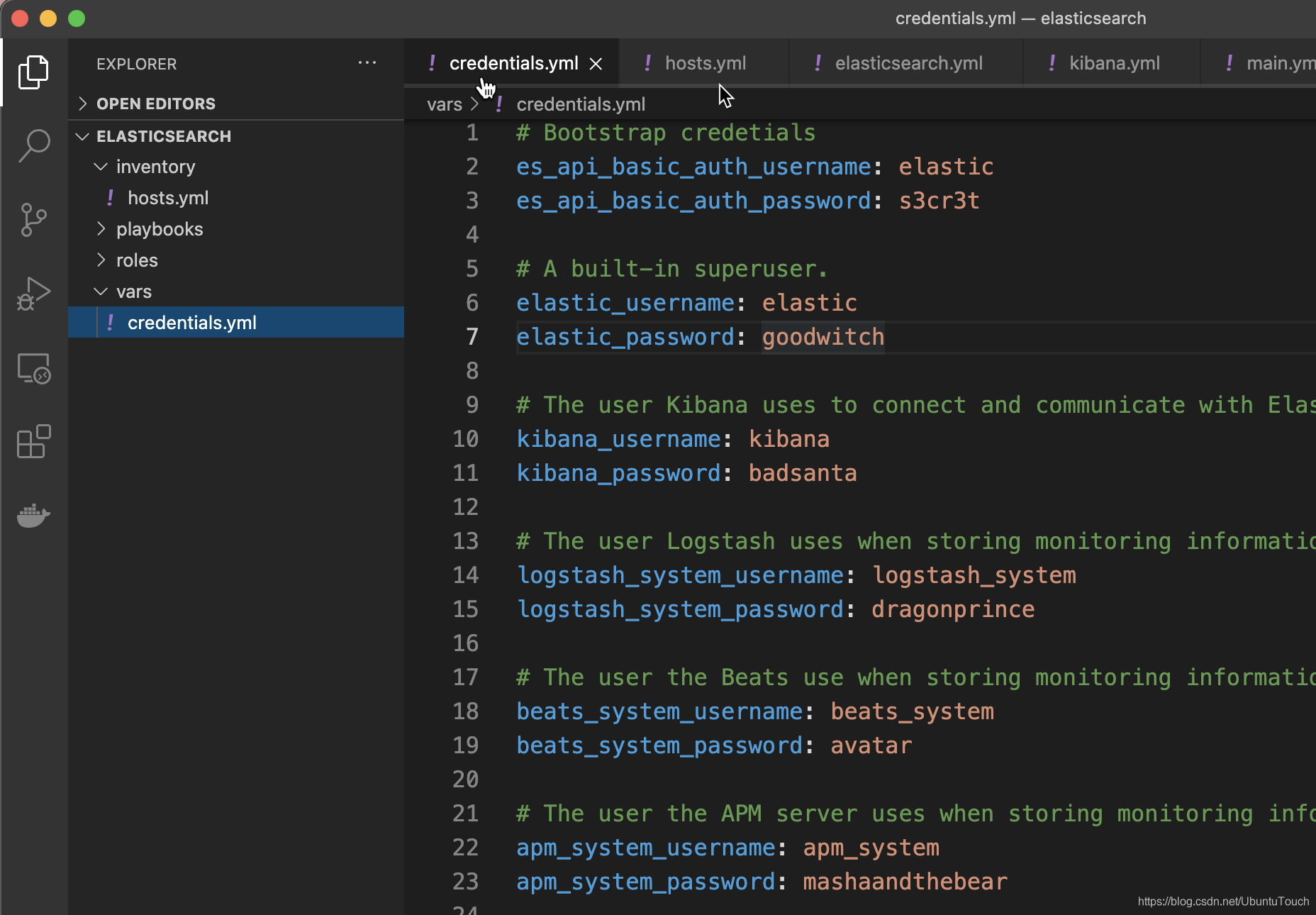Close the credentials.yml editor tab
The height and width of the screenshot is (915, 1316).
pyautogui.click(x=596, y=64)
